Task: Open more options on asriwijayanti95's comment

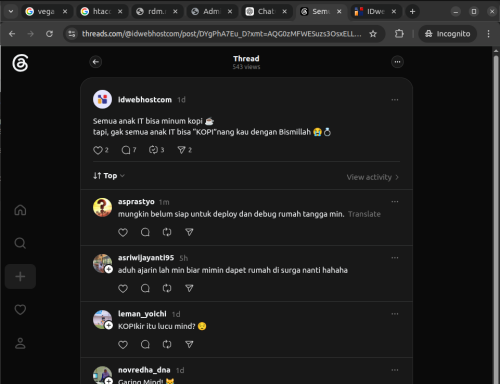Action: 395,258
